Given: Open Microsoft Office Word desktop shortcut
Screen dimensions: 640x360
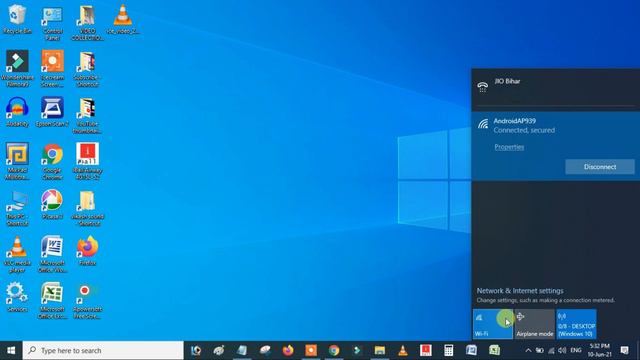Looking at the screenshot, I should [52, 254].
